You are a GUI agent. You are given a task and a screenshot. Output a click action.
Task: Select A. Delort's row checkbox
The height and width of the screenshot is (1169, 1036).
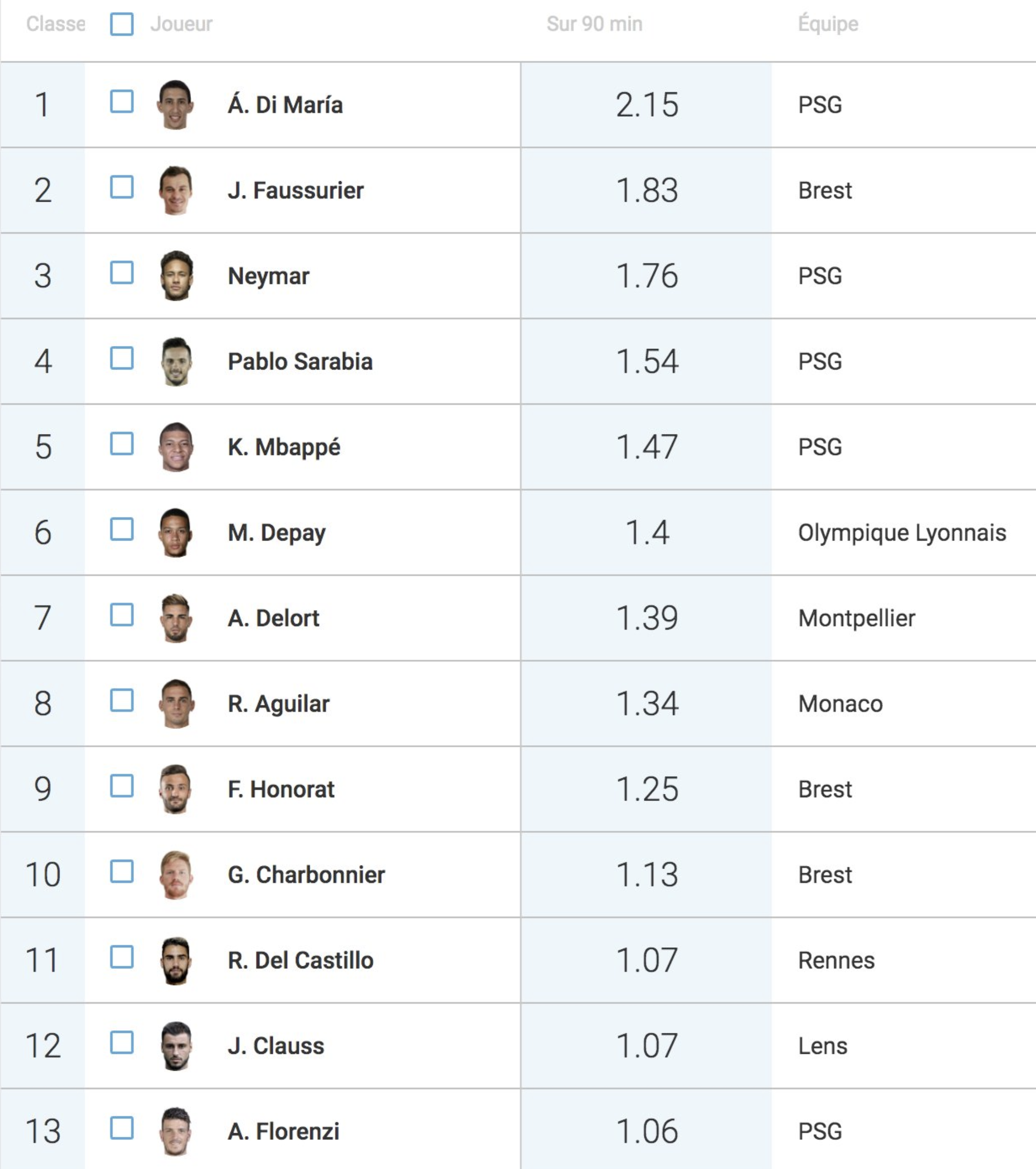point(122,615)
